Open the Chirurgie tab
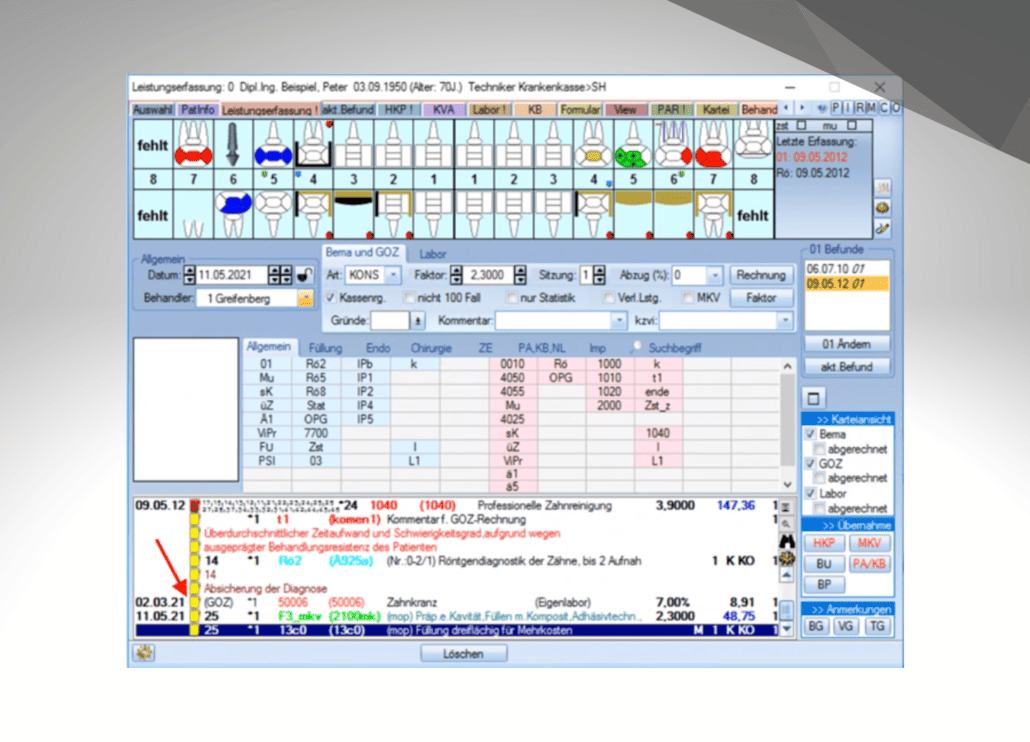The image size is (1030, 742). 430,348
